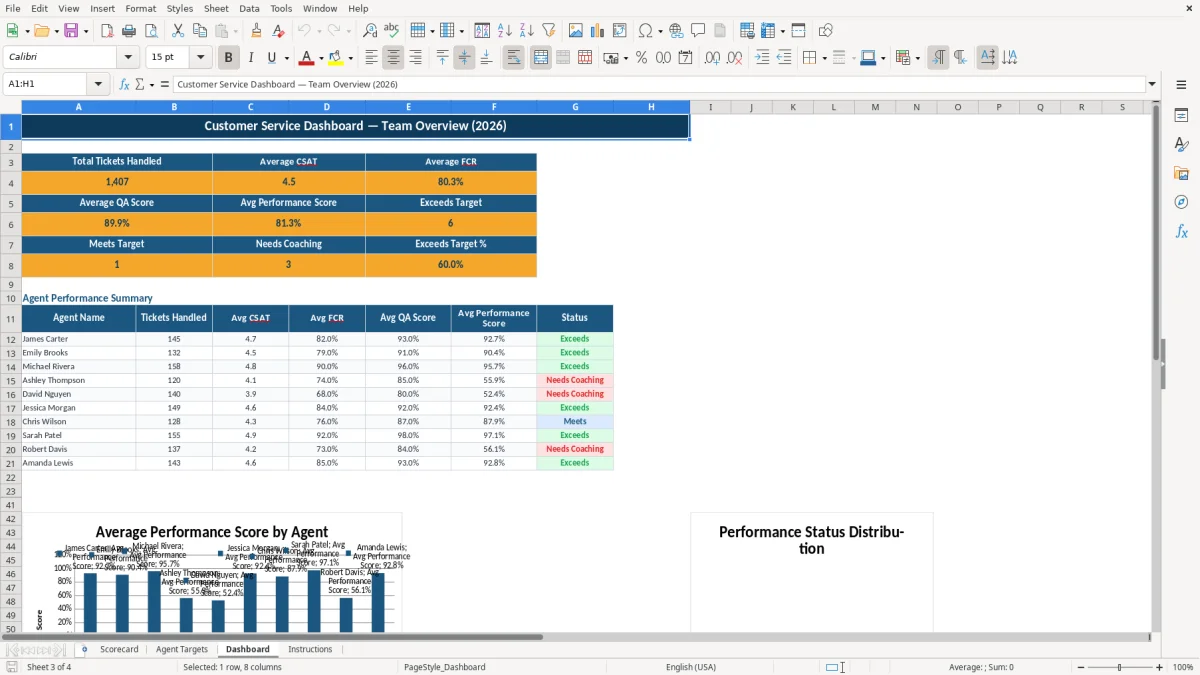
Task: Toggle Underline formatting
Action: (272, 58)
